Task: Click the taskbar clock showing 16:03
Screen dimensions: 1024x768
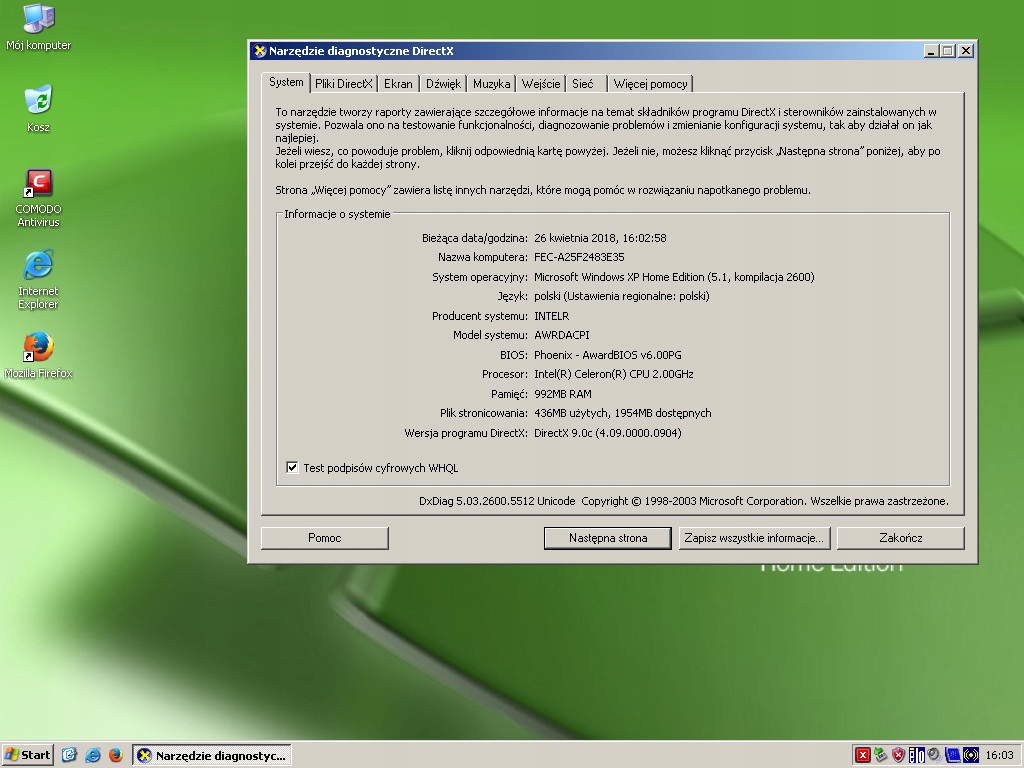Action: coord(999,756)
